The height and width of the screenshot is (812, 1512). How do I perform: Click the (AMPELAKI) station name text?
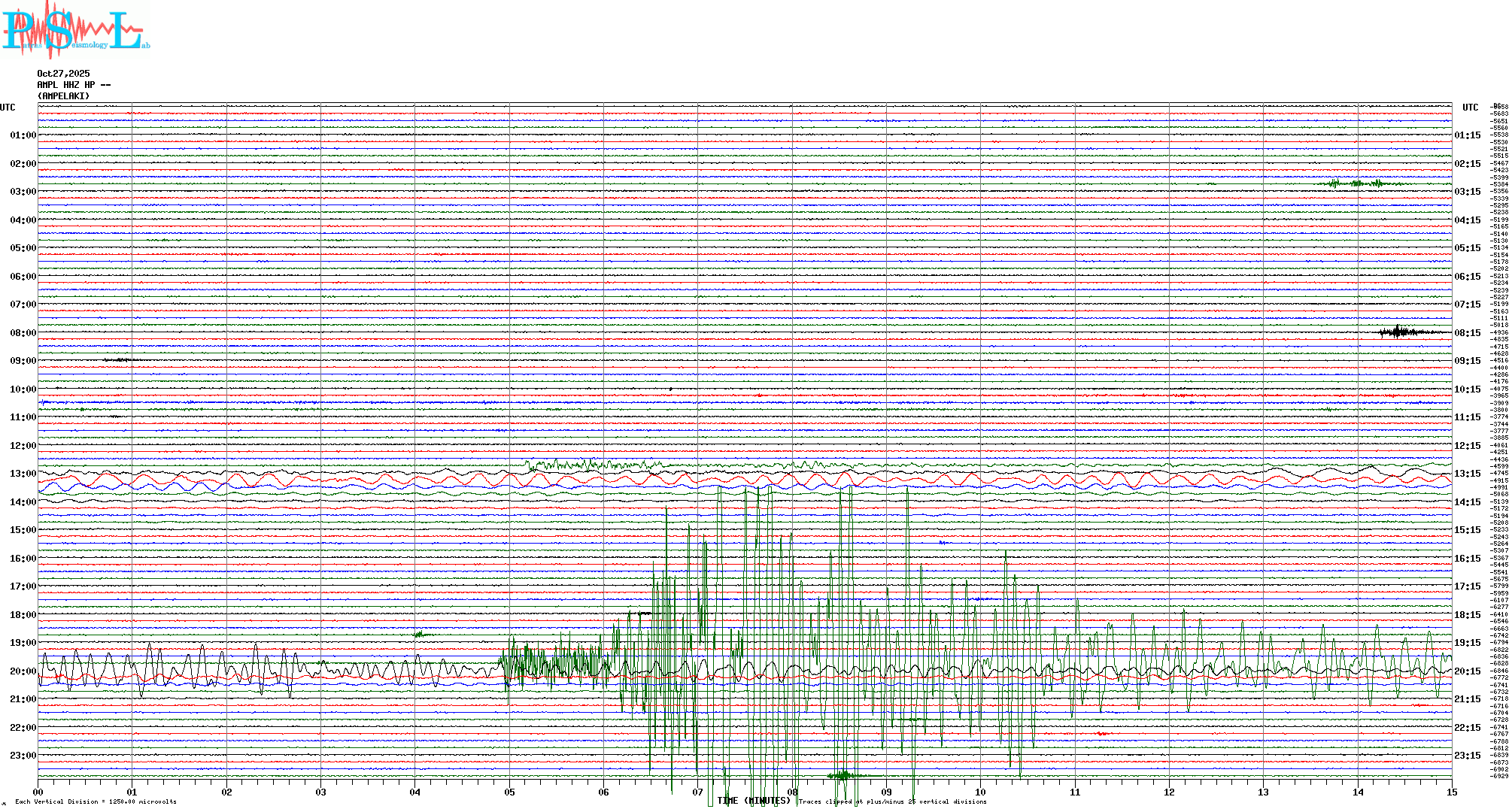pyautogui.click(x=63, y=96)
